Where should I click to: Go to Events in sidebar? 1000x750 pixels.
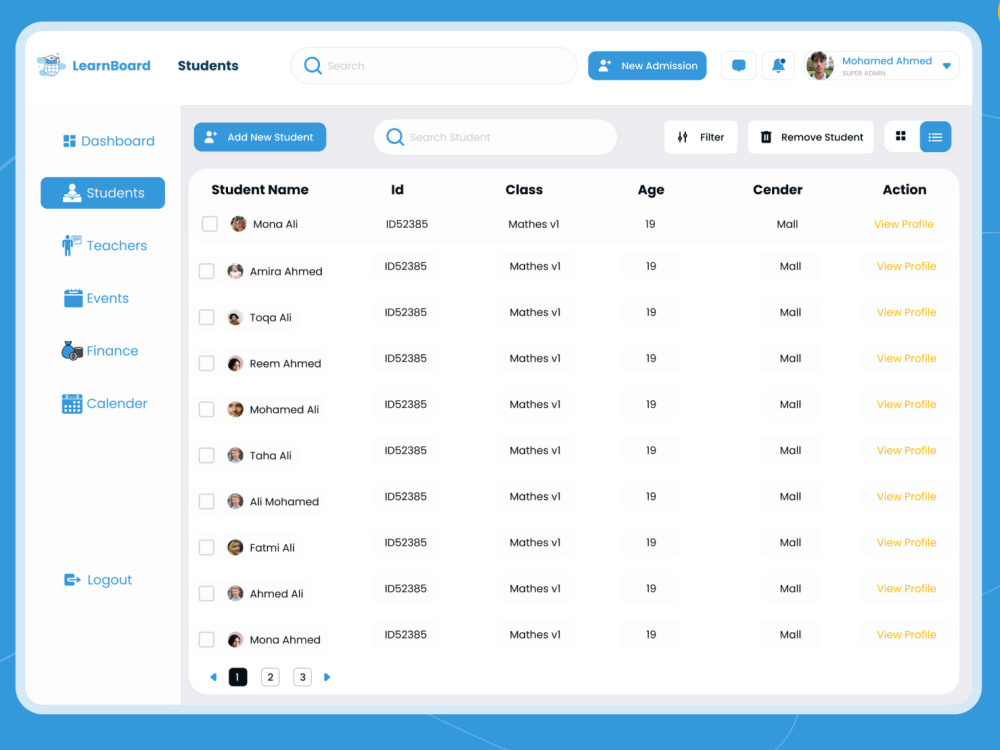[x=96, y=298]
